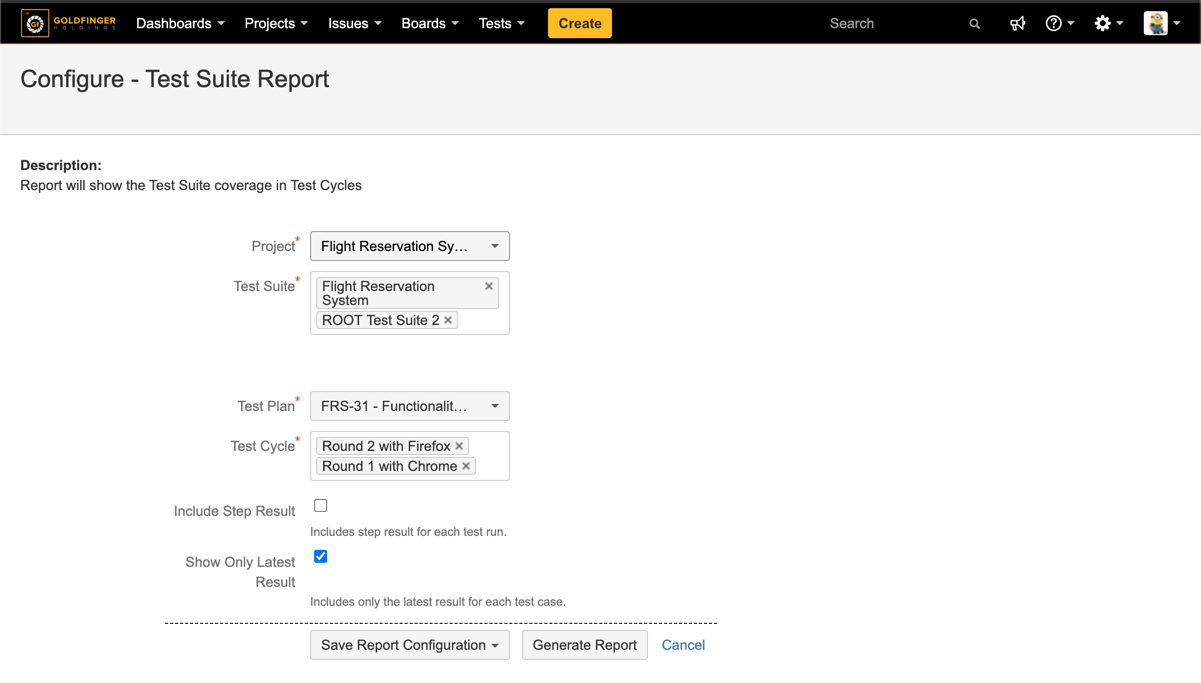Uncheck Show Only Latest Result checkbox

[320, 557]
